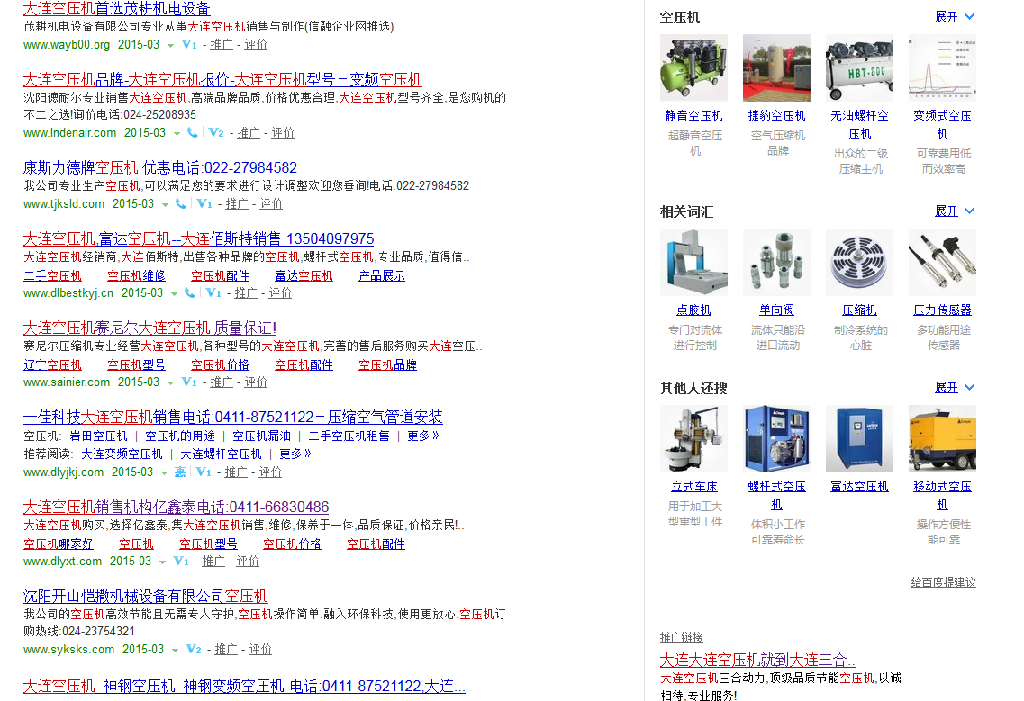Click the 空压机维修 sublink
Screen dimensions: 1024x701
tap(136, 276)
